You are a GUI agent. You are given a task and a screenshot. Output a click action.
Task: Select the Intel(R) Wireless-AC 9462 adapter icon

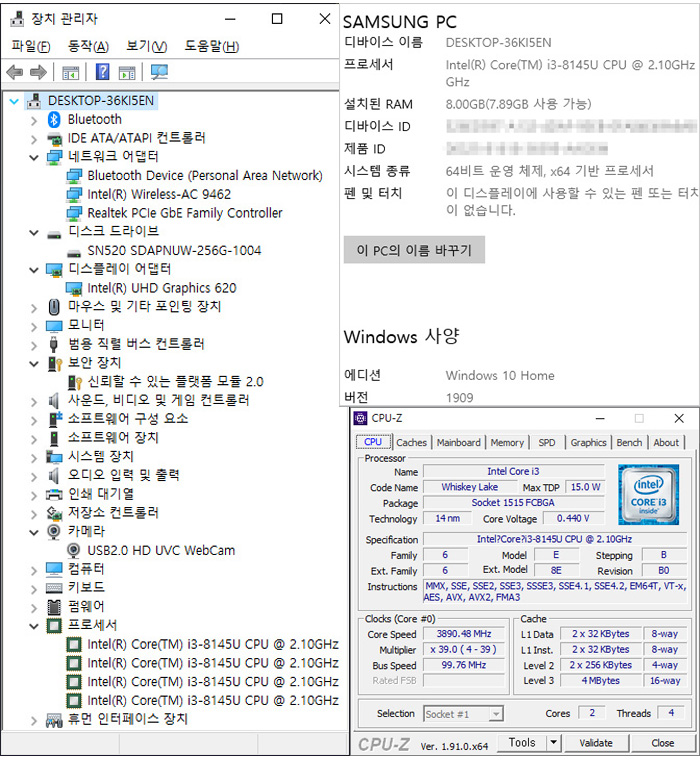[74, 194]
